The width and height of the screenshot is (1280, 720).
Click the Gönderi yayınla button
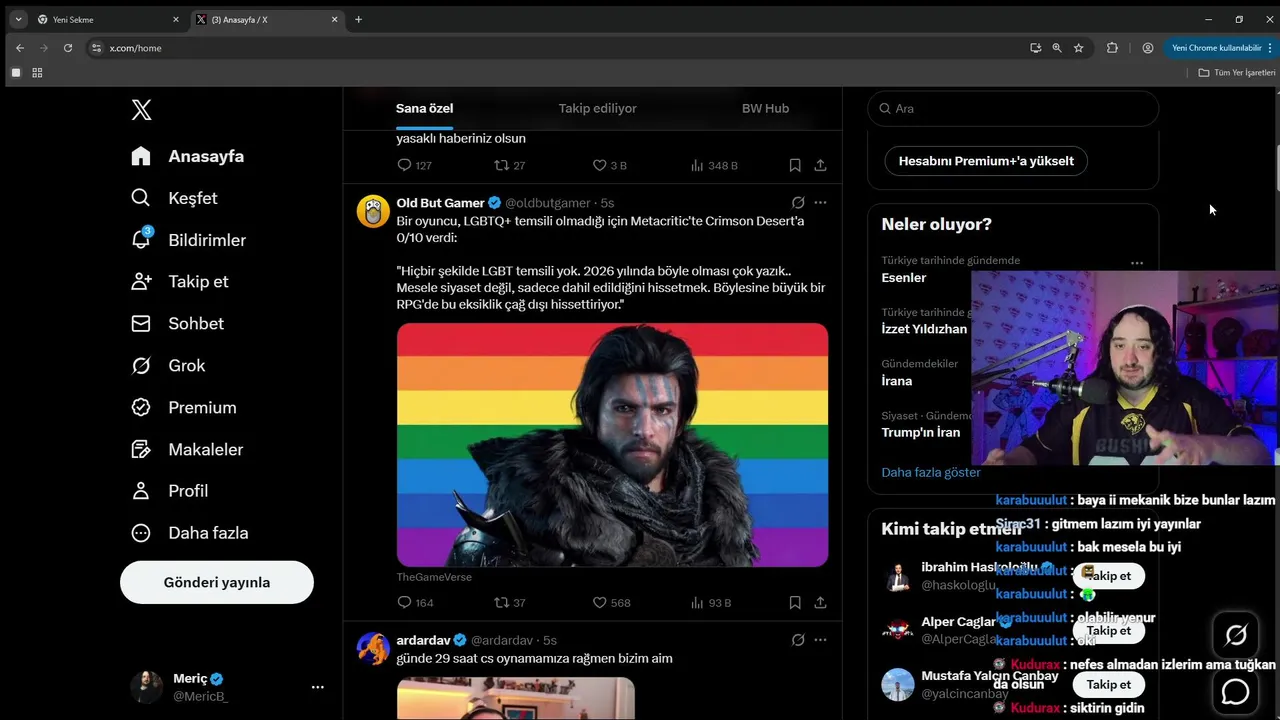point(217,582)
